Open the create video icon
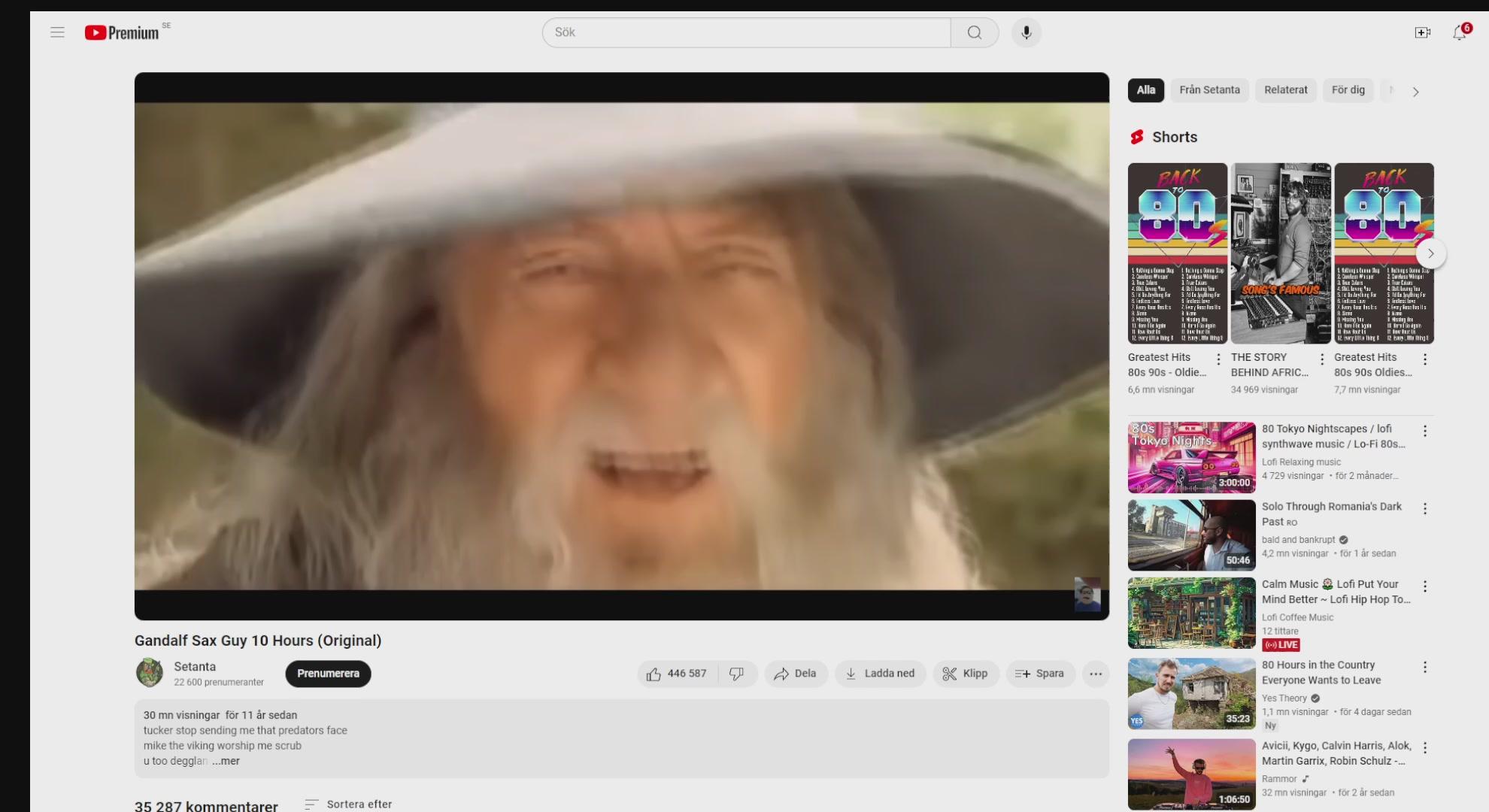This screenshot has width=1489, height=812. point(1422,32)
